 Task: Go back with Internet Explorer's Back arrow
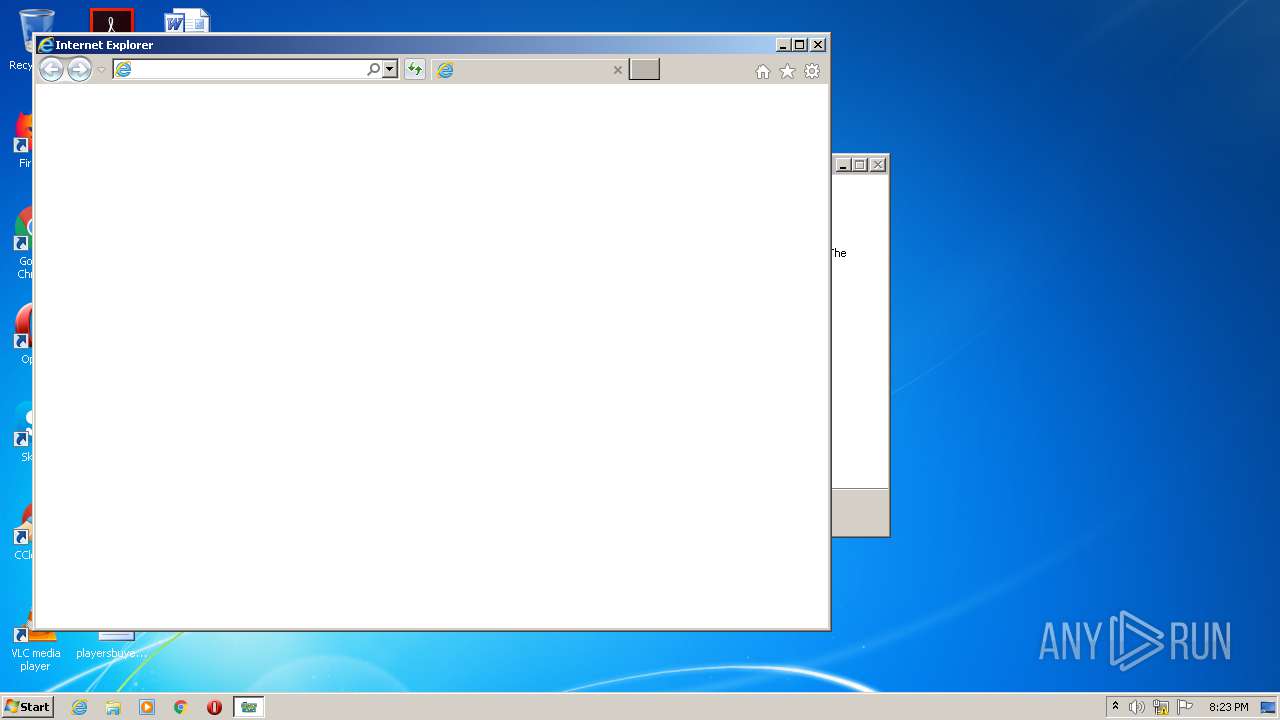[x=51, y=69]
